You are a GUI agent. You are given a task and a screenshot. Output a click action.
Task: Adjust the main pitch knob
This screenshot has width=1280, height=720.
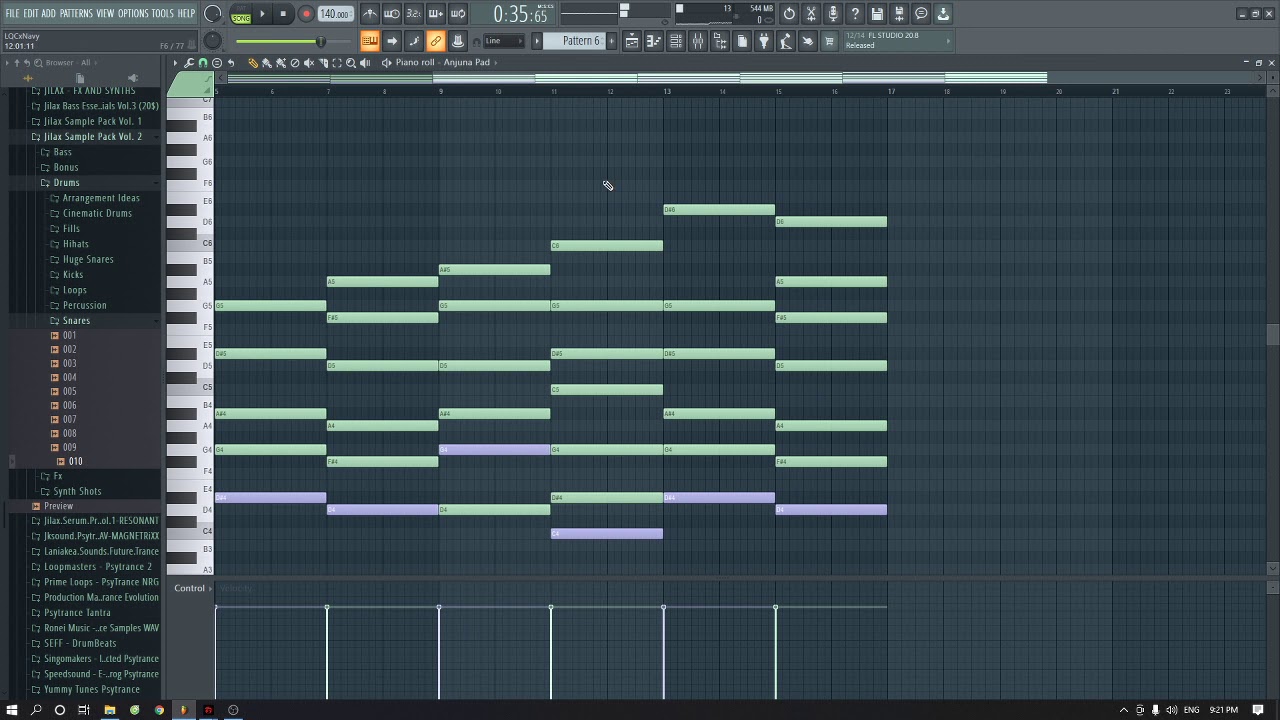tap(213, 41)
